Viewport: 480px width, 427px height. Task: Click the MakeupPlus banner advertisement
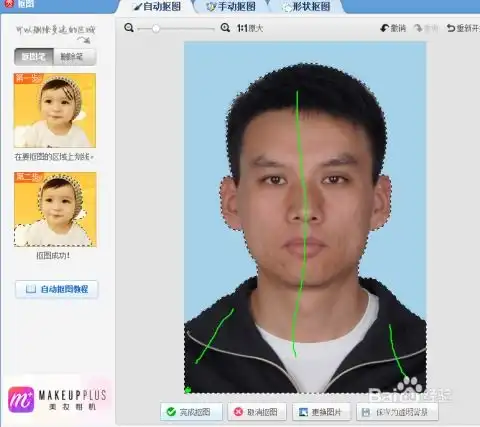coord(57,399)
